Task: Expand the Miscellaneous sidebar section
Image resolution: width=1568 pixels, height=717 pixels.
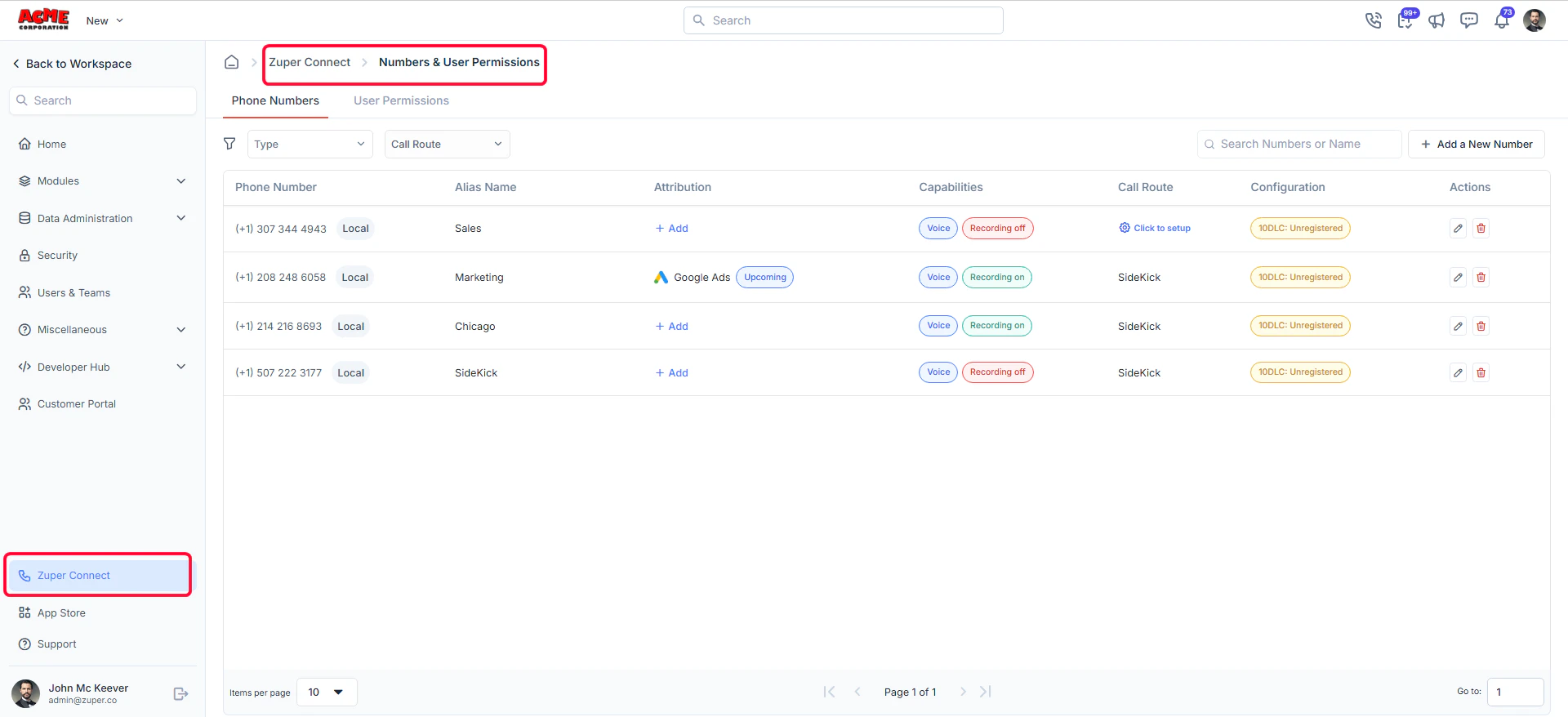Action: click(103, 330)
